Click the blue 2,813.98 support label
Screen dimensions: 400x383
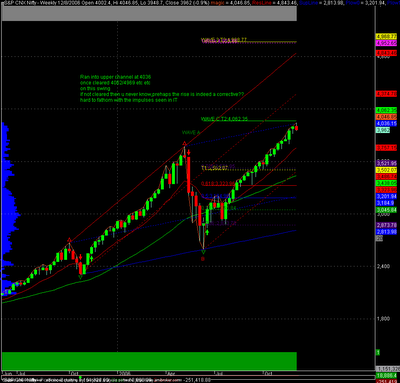(x=386, y=232)
